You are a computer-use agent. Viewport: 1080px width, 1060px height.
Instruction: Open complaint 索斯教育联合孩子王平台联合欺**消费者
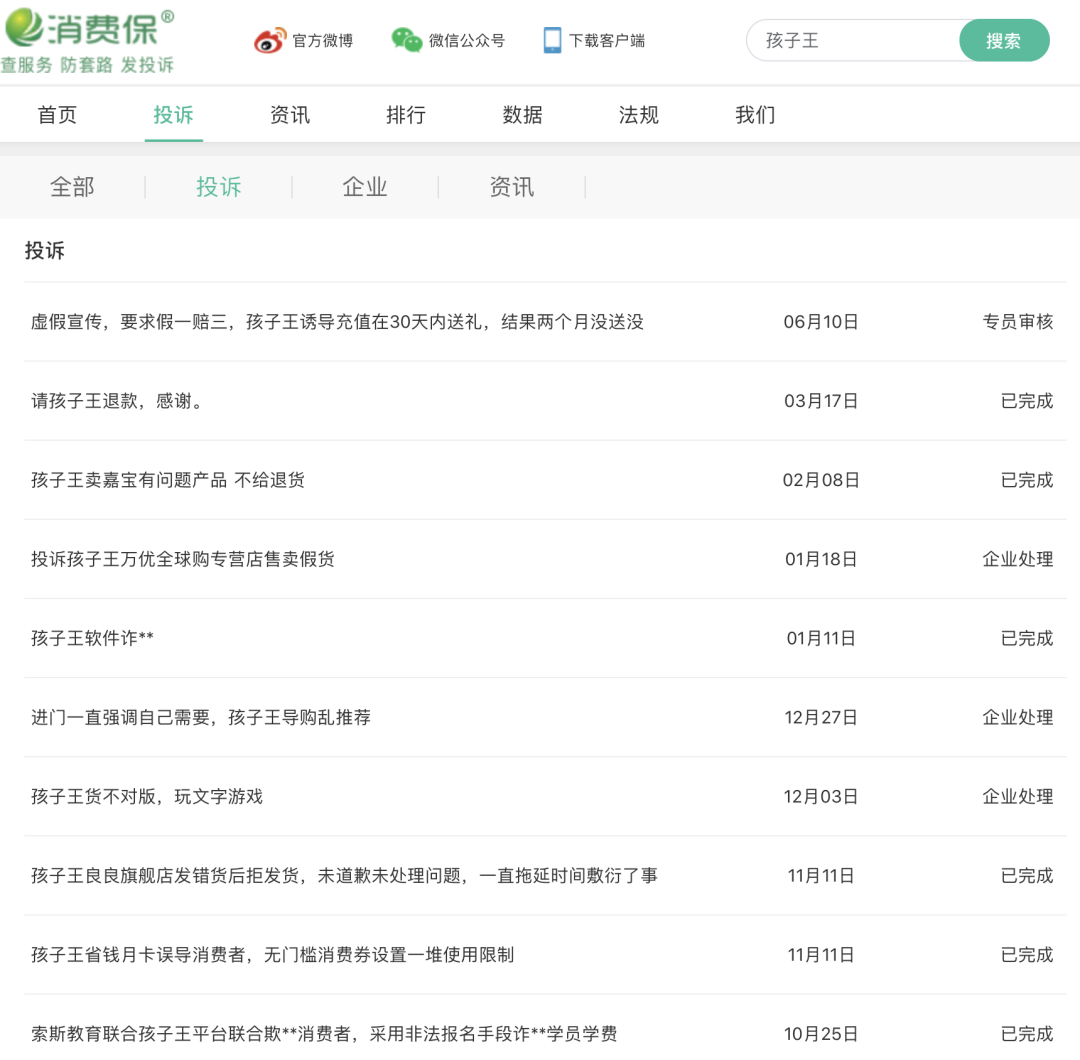pos(324,1034)
